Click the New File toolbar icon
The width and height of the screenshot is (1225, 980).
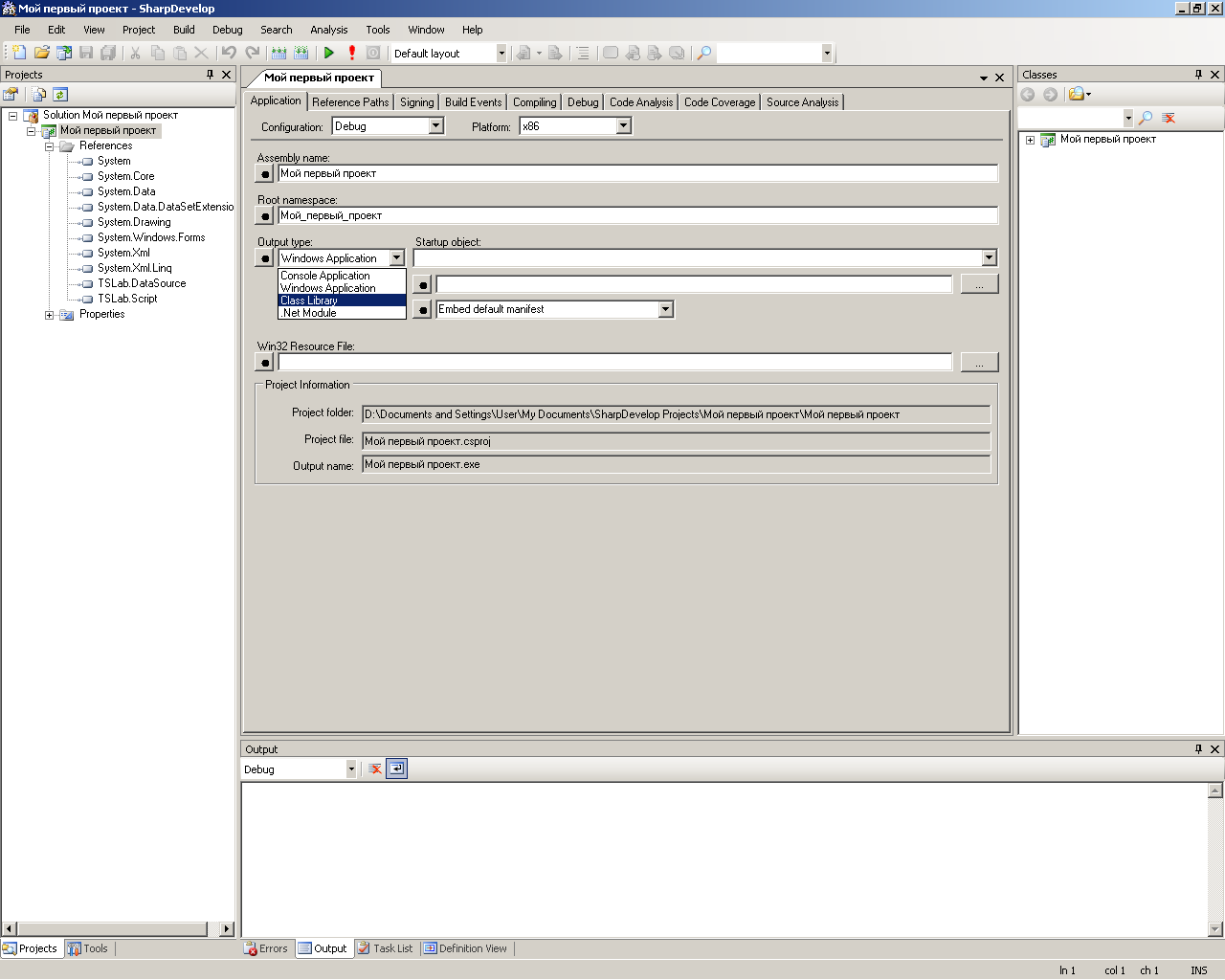pos(18,54)
